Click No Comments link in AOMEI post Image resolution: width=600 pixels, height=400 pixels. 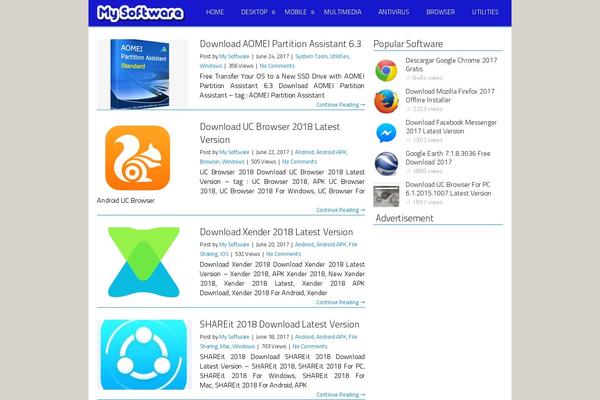[277, 66]
